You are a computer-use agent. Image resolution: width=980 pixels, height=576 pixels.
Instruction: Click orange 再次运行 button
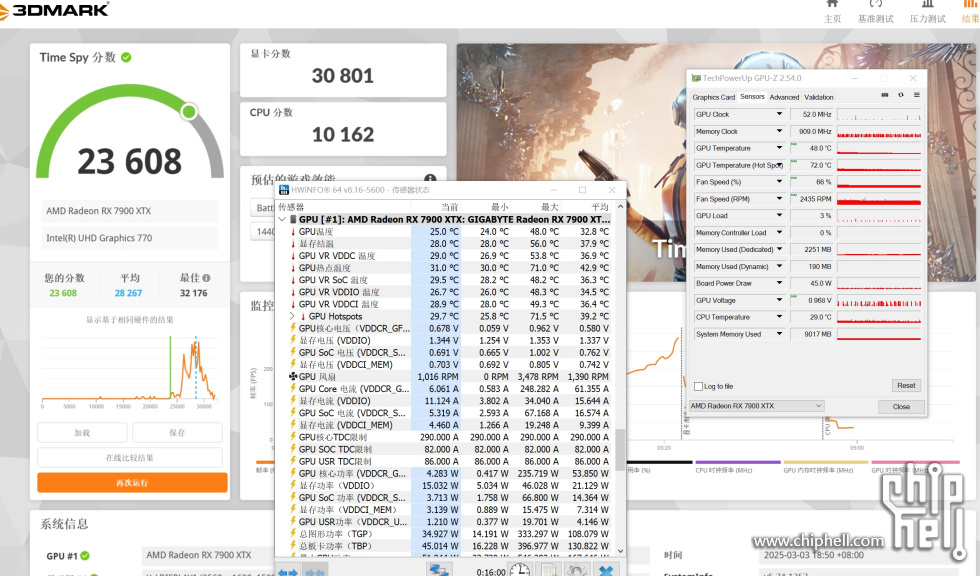(x=132, y=483)
